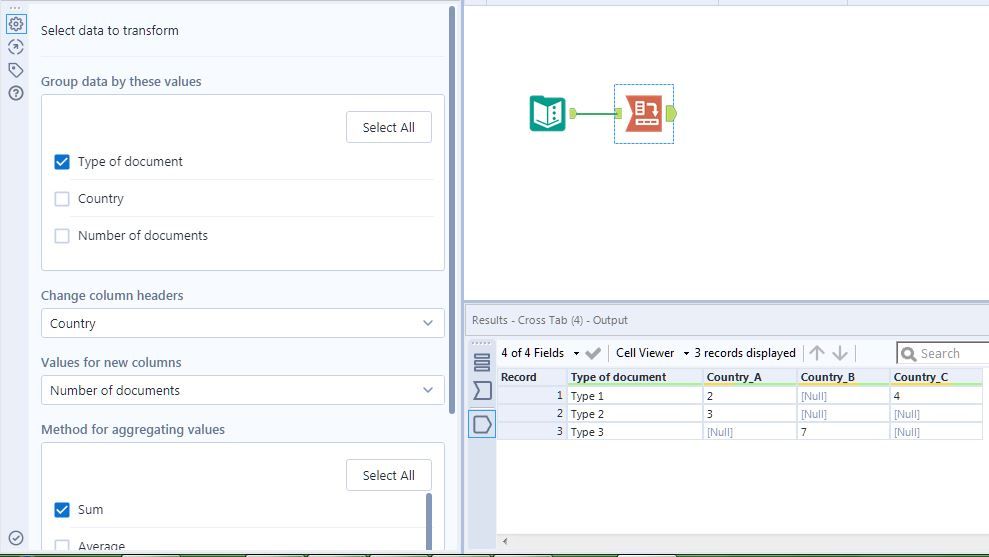989x557 pixels.
Task: Open the Values for new columns dropdown
Action: (x=243, y=390)
